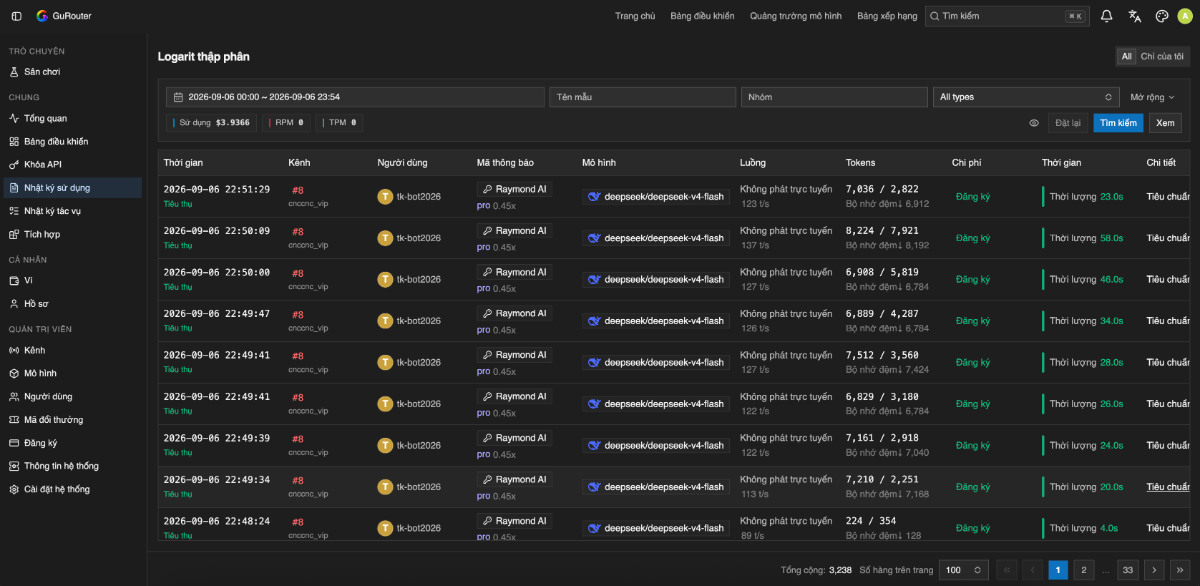The width and height of the screenshot is (1200, 586).
Task: Open Khóa API in the sidebar
Action: [x=71, y=164]
